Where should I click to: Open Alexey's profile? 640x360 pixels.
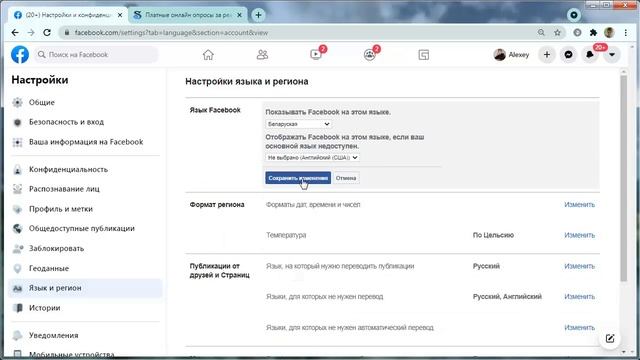click(x=511, y=55)
